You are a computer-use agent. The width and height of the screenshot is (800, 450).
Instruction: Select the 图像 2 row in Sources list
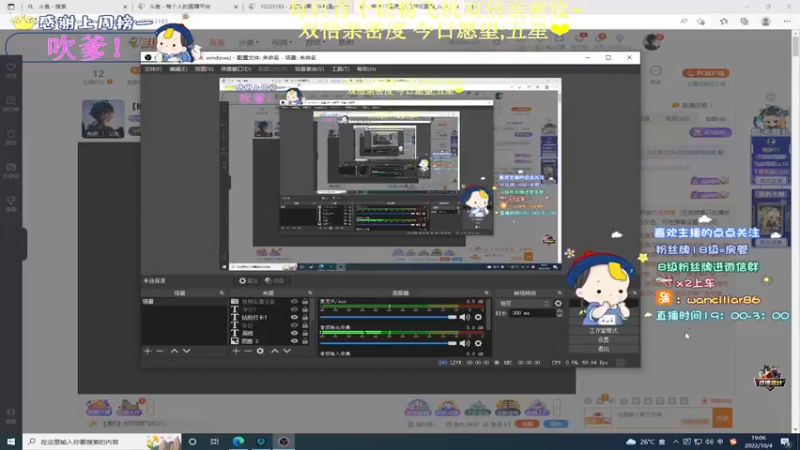(x=269, y=341)
